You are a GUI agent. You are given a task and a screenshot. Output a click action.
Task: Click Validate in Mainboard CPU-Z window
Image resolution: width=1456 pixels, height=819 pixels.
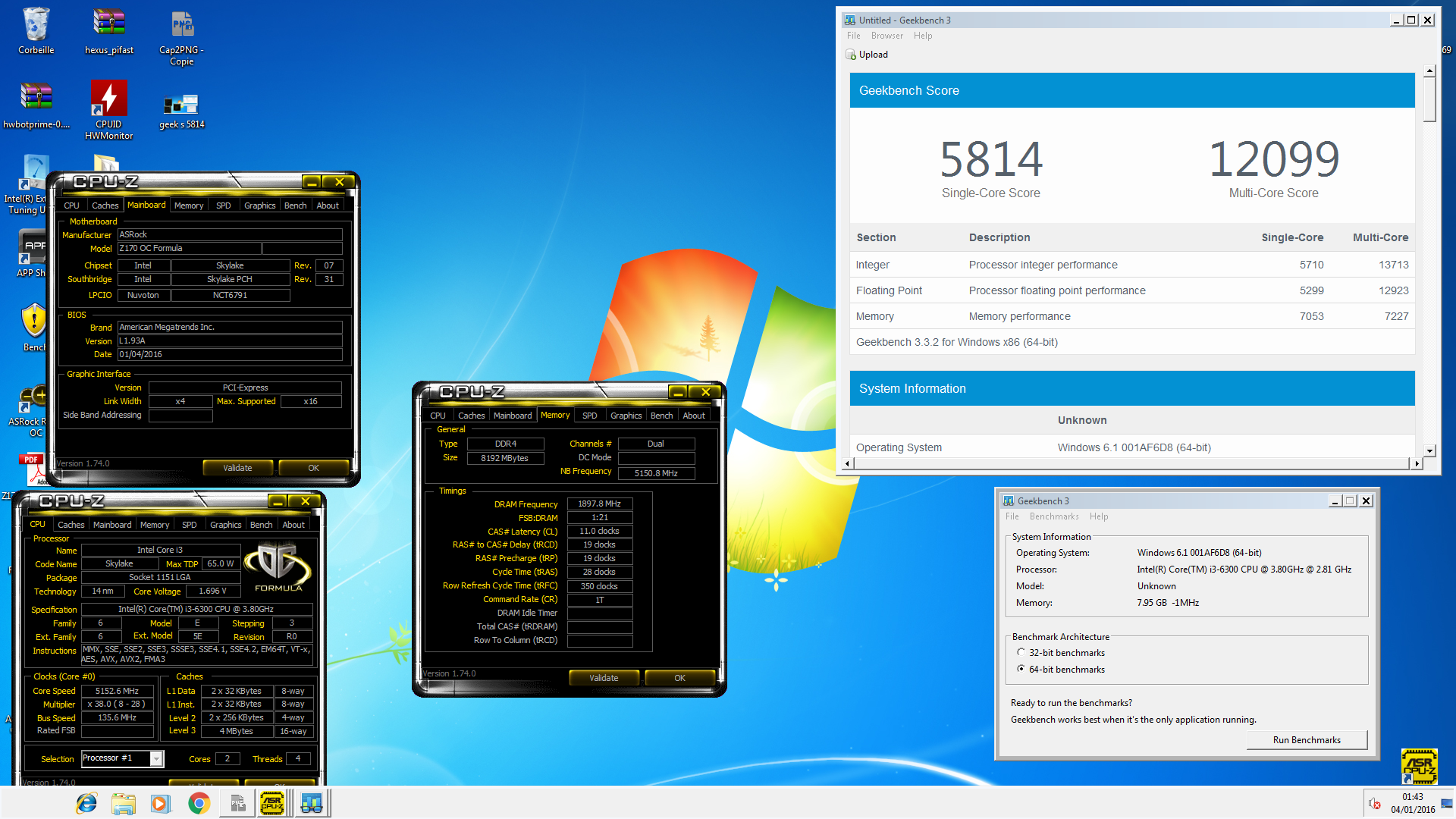tap(237, 468)
